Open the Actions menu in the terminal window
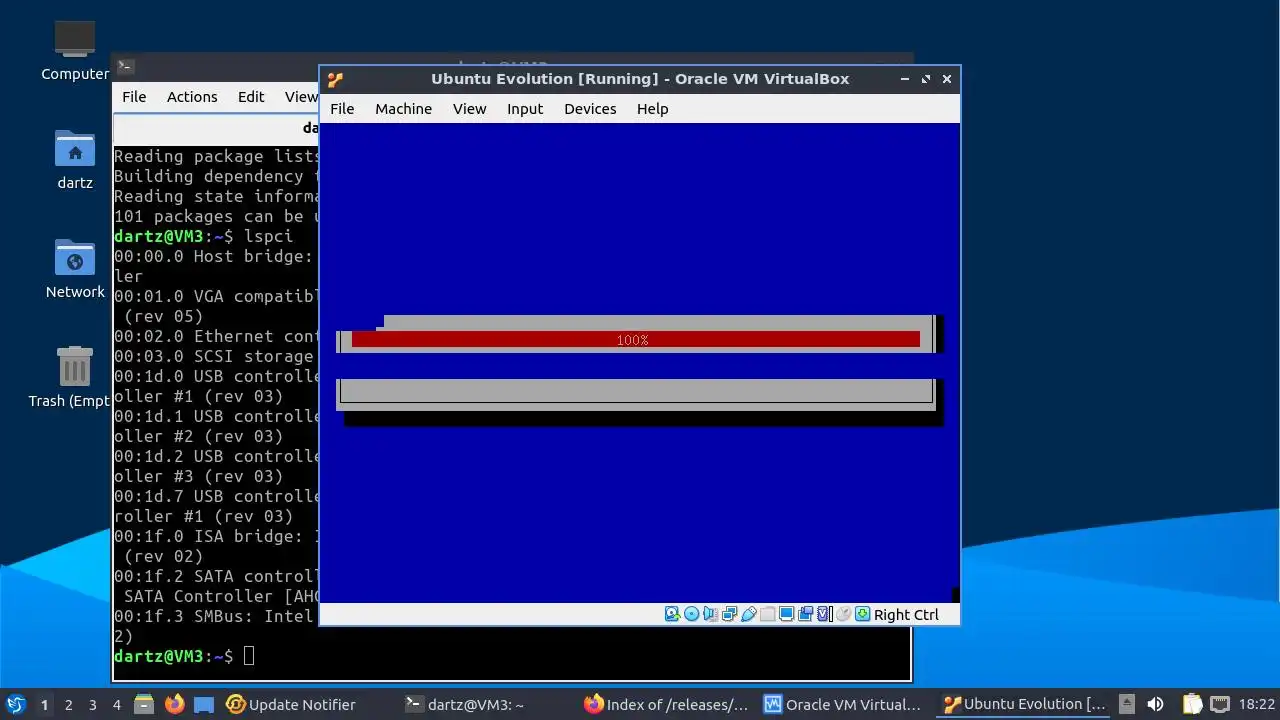This screenshot has width=1280, height=720. pos(192,97)
